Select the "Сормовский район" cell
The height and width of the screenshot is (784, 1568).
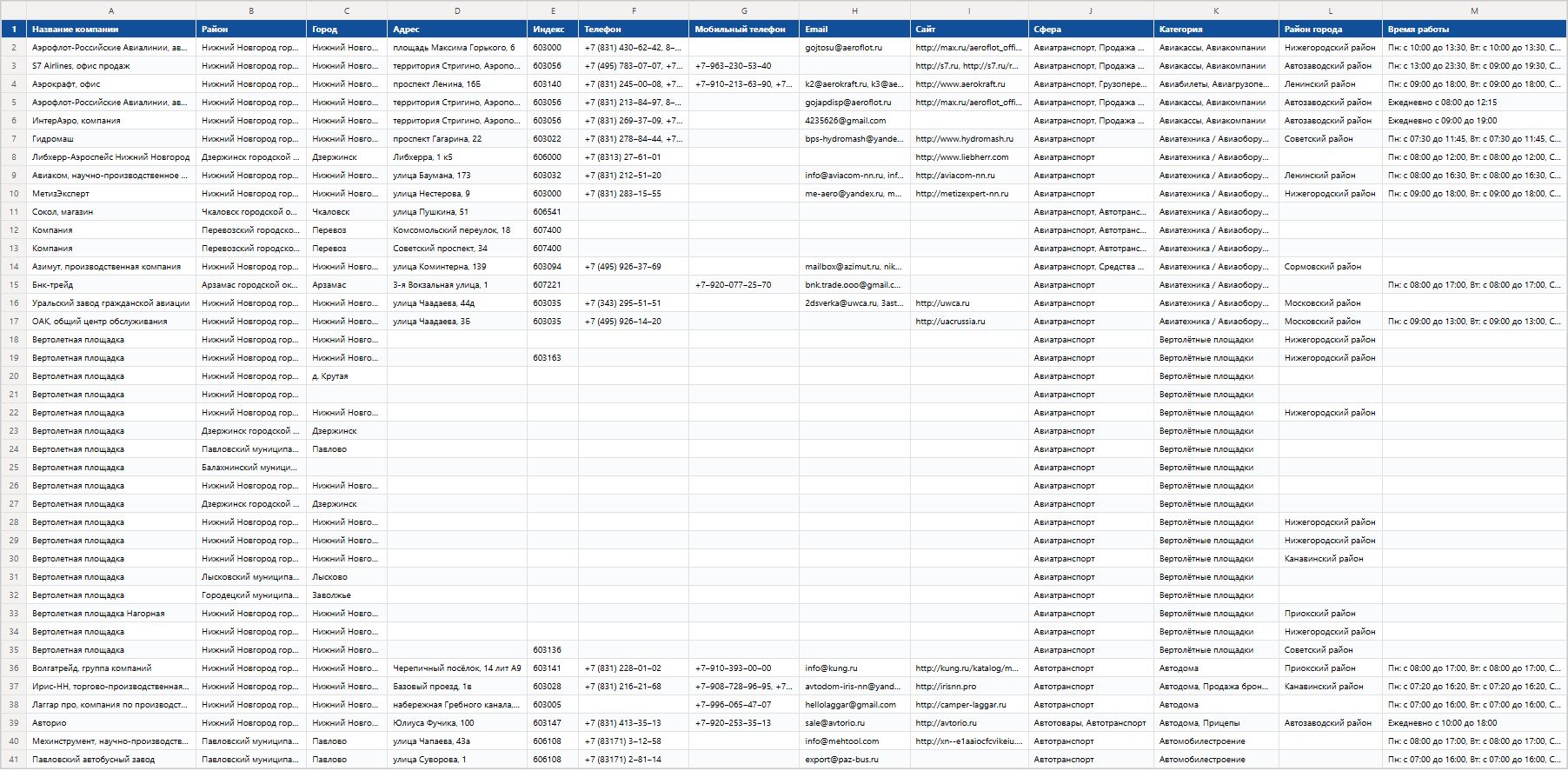pyautogui.click(x=1331, y=267)
